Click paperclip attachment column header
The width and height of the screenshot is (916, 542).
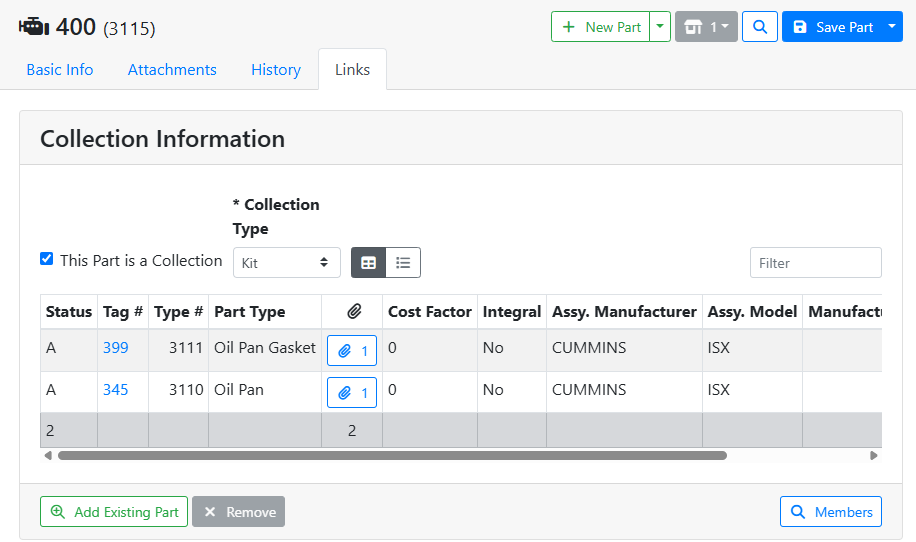click(351, 312)
